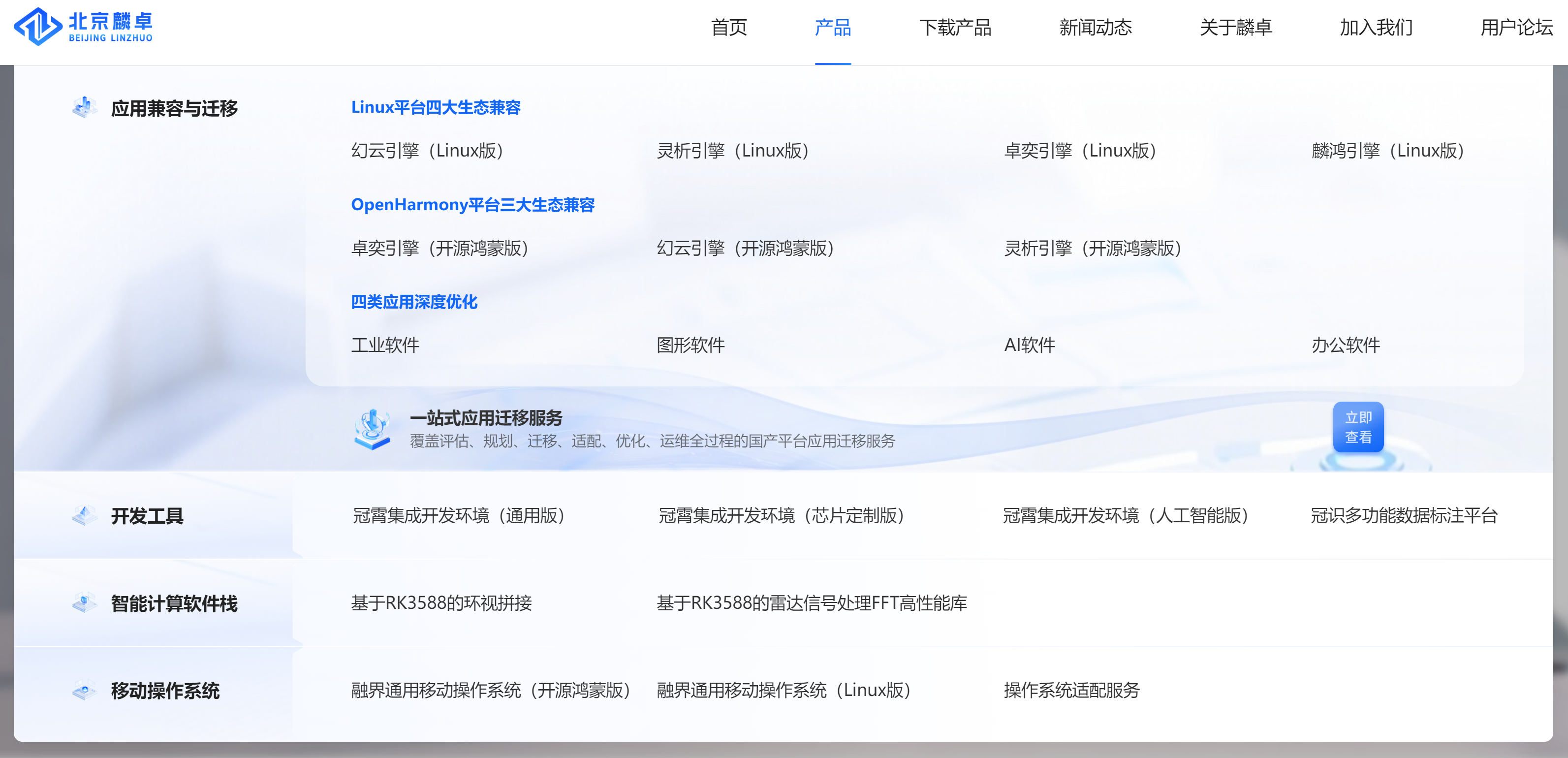Click the 开发工具 category icon
1568x758 pixels.
coord(85,514)
